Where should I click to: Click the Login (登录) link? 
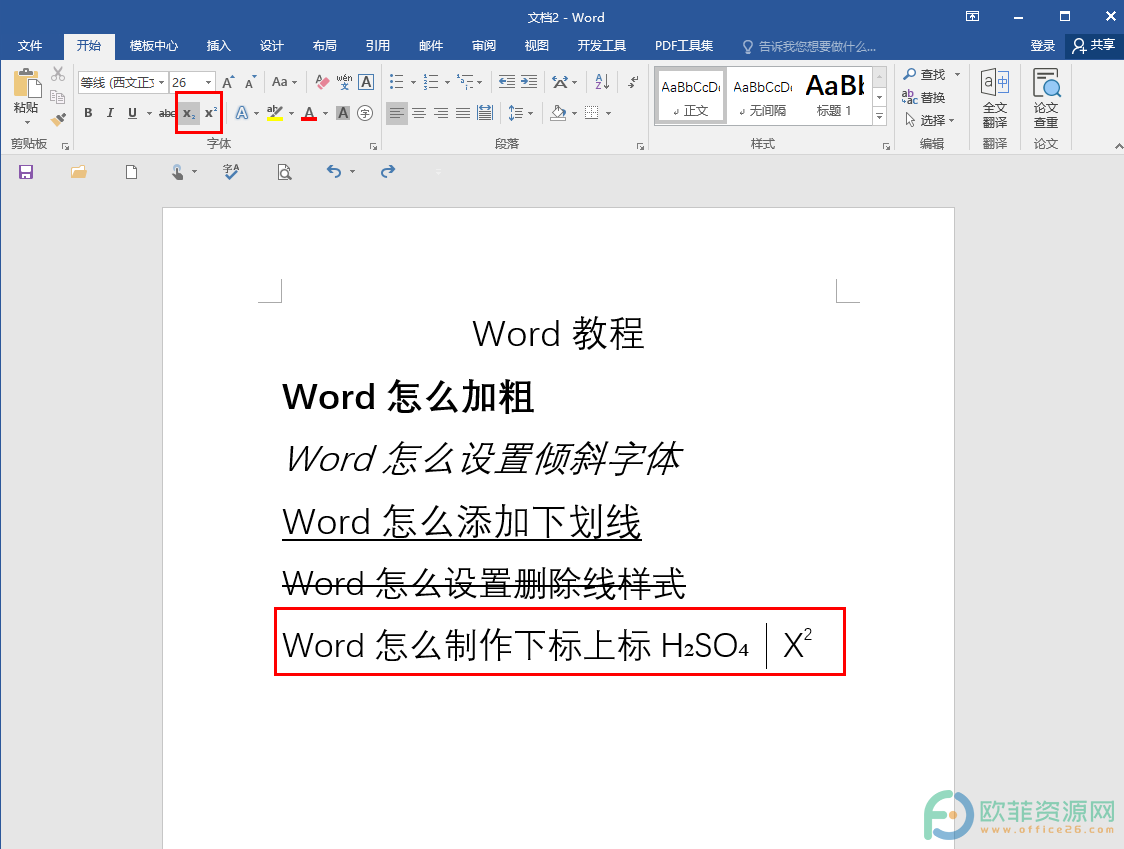point(1042,46)
